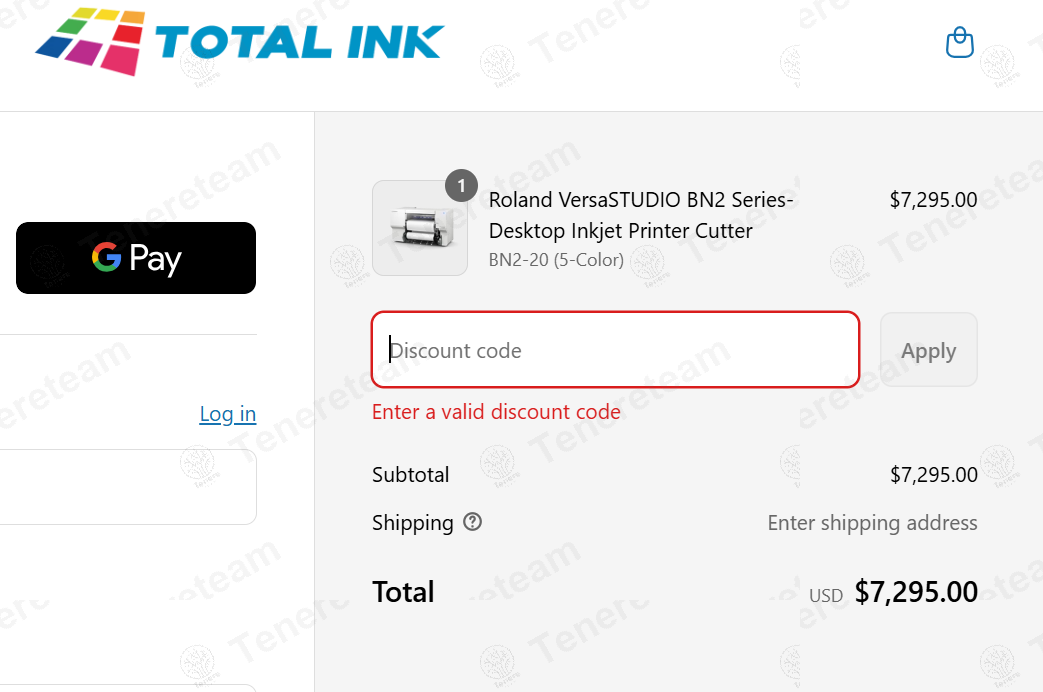Open the shopping bag cart icon
The width and height of the screenshot is (1043, 692).
[960, 43]
